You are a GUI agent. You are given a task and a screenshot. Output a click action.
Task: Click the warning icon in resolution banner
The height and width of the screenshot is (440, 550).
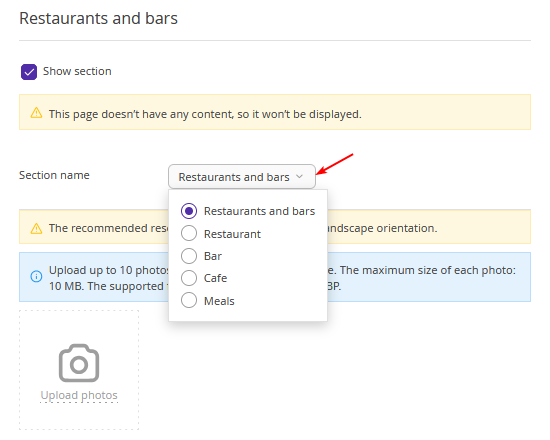(36, 228)
